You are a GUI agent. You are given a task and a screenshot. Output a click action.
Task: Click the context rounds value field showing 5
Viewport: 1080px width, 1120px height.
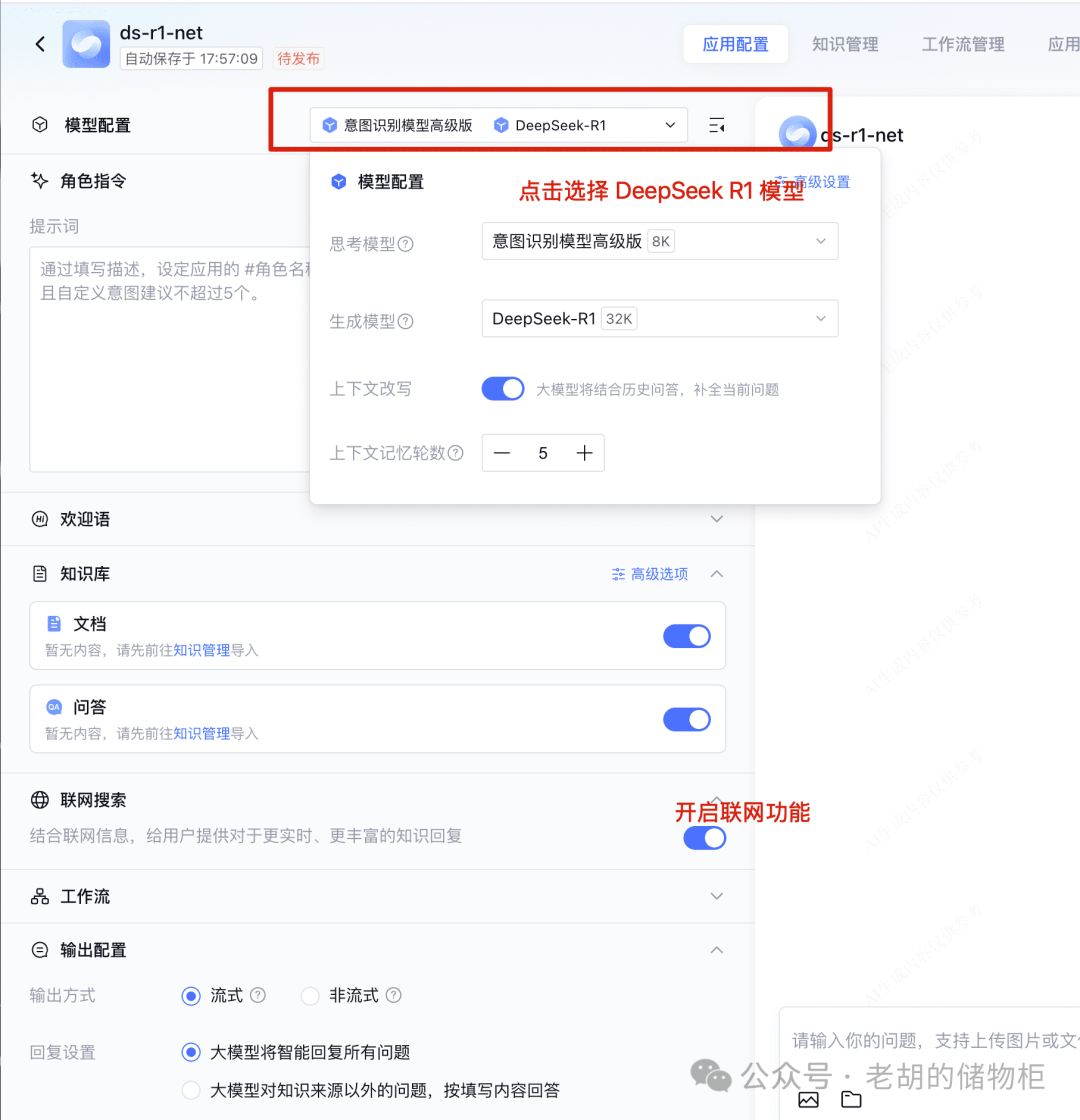(x=543, y=453)
